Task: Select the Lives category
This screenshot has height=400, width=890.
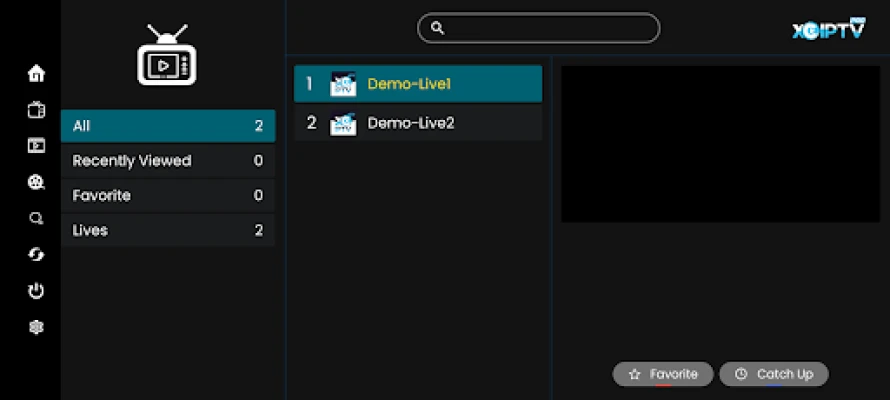Action: point(168,230)
